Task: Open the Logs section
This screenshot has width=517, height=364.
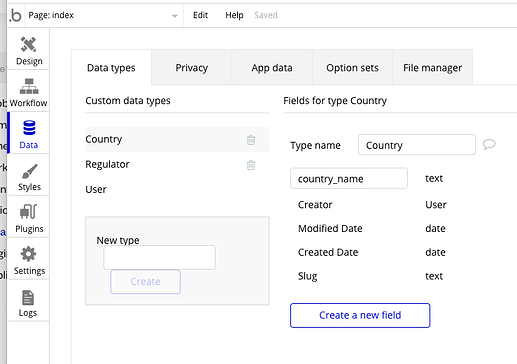Action: coord(29,303)
